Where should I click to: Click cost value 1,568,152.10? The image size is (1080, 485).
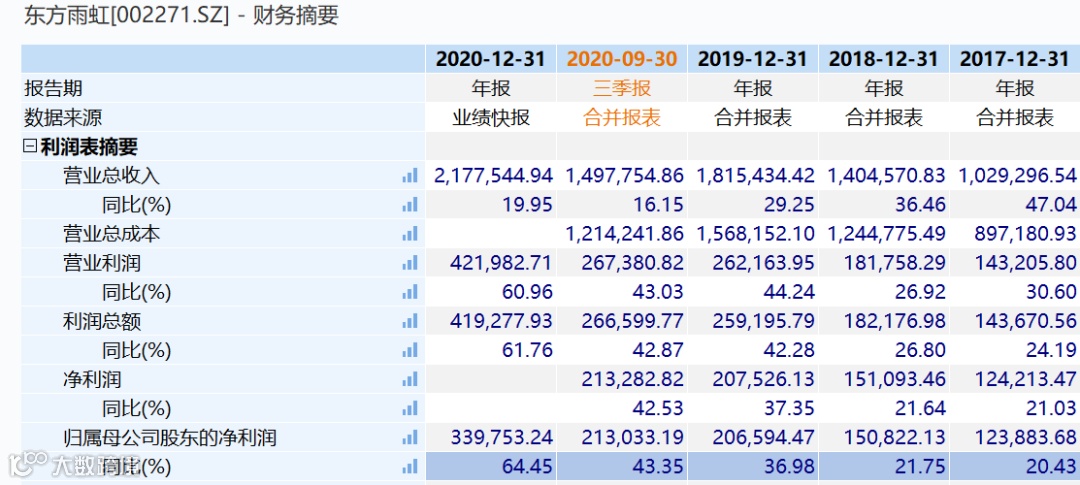click(x=756, y=234)
